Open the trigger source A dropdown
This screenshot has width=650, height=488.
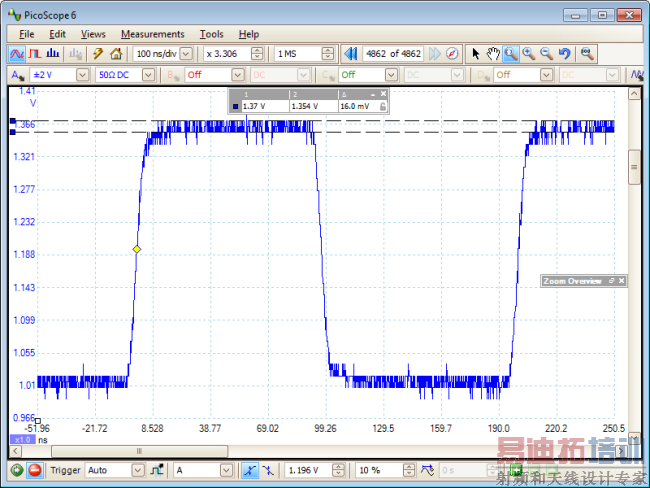[226, 470]
